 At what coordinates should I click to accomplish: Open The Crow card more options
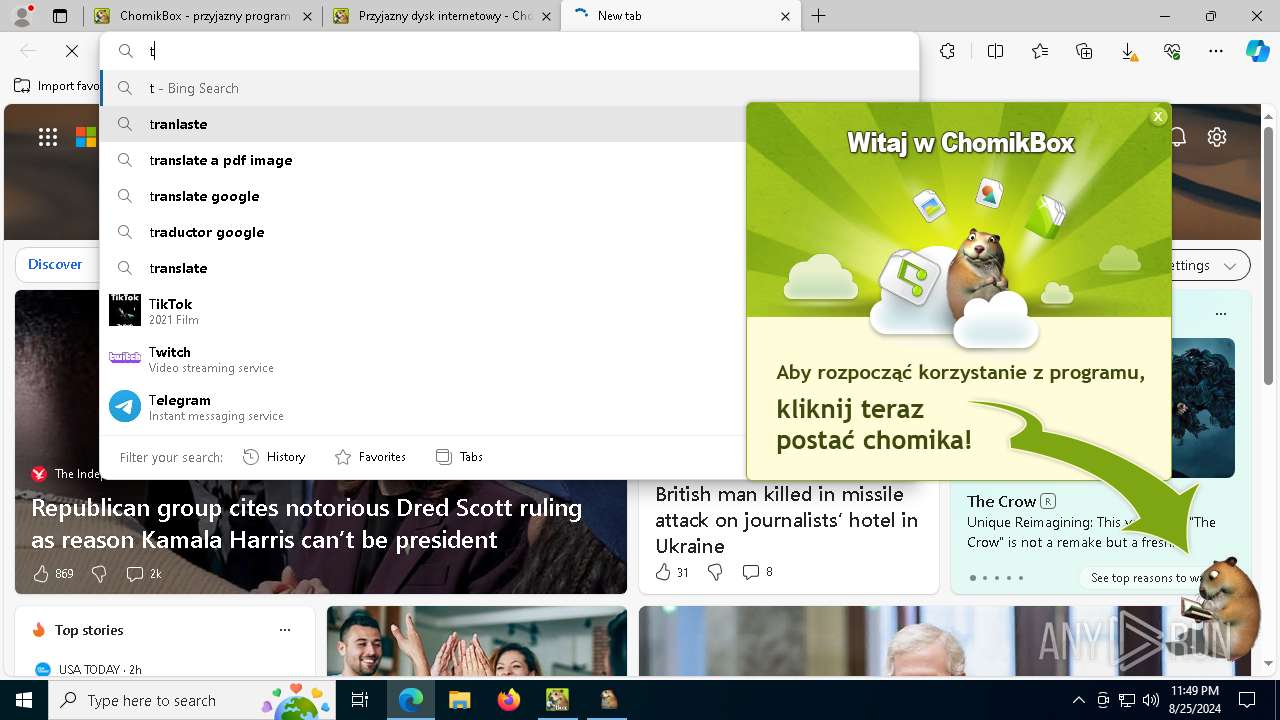pos(1220,314)
